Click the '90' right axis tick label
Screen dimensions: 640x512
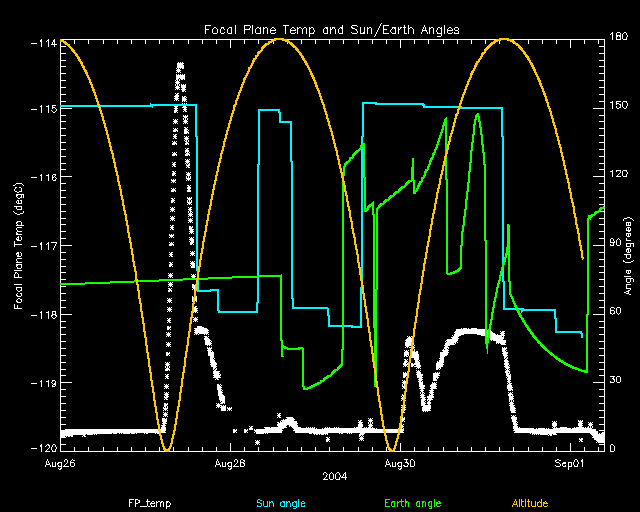(616, 242)
